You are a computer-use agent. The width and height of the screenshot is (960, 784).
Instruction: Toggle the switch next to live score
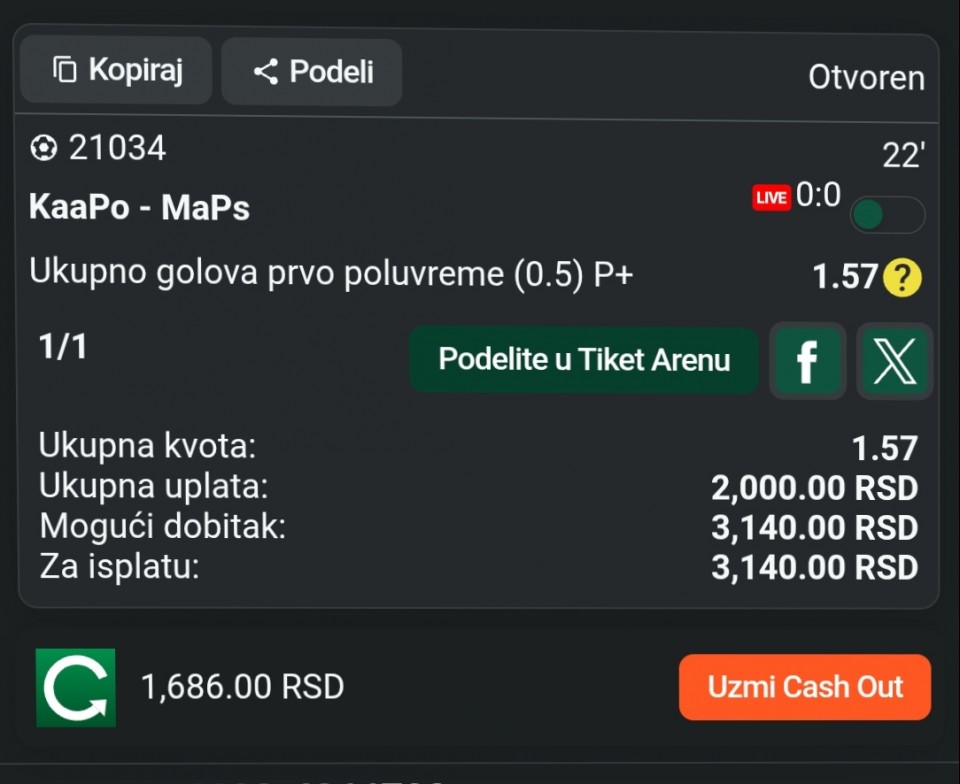[887, 215]
